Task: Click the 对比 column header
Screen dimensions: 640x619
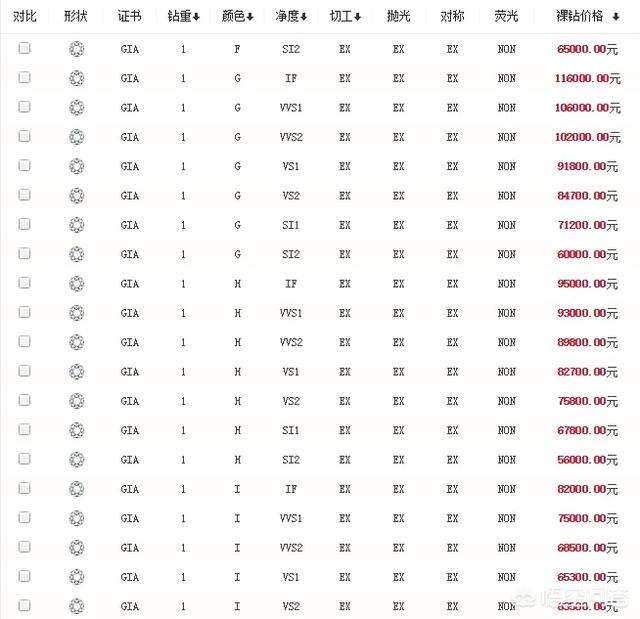Action: coord(25,16)
